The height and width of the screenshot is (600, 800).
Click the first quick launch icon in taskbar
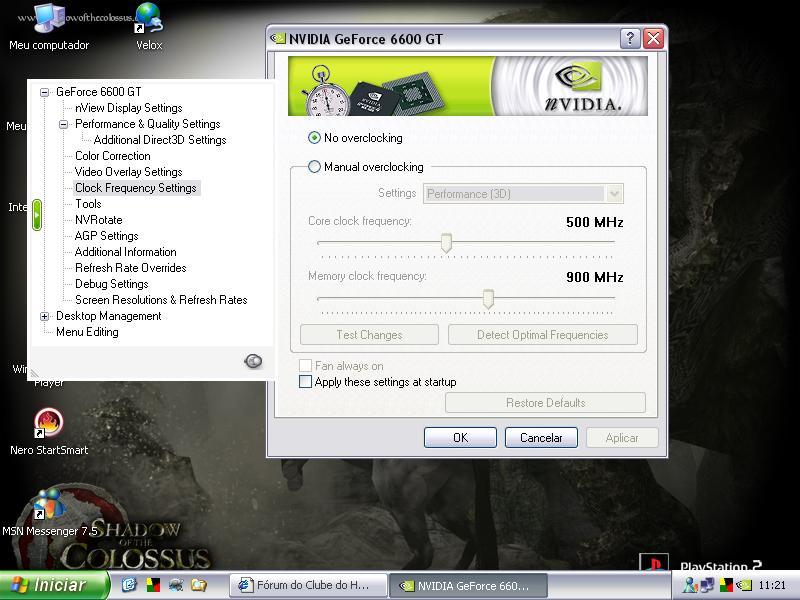(129, 585)
